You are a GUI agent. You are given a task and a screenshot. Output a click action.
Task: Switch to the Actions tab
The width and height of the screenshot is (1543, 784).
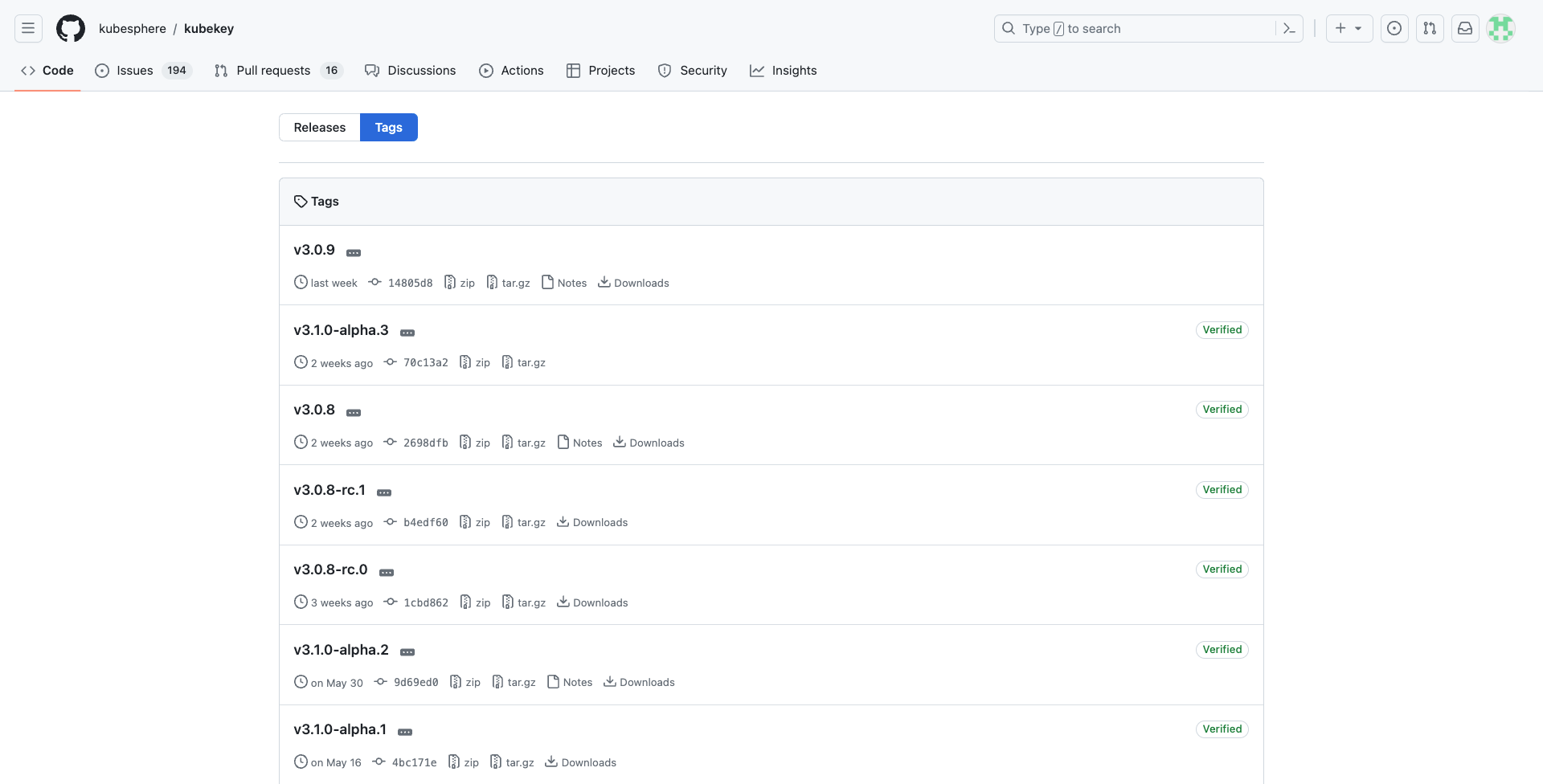coord(511,71)
